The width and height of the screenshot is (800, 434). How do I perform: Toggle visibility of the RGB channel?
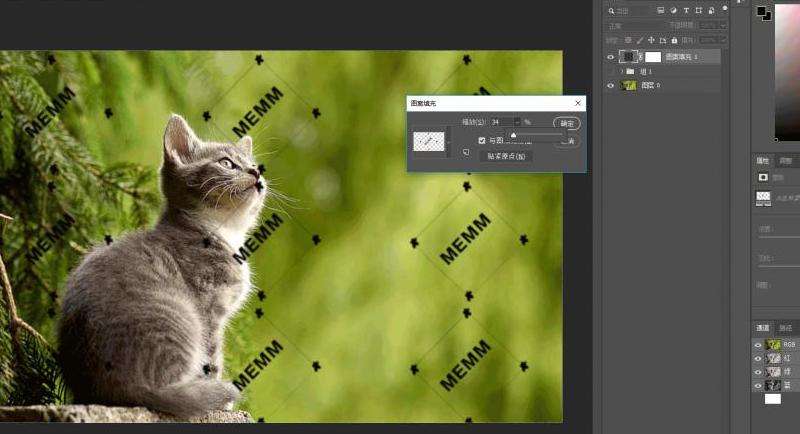click(758, 345)
